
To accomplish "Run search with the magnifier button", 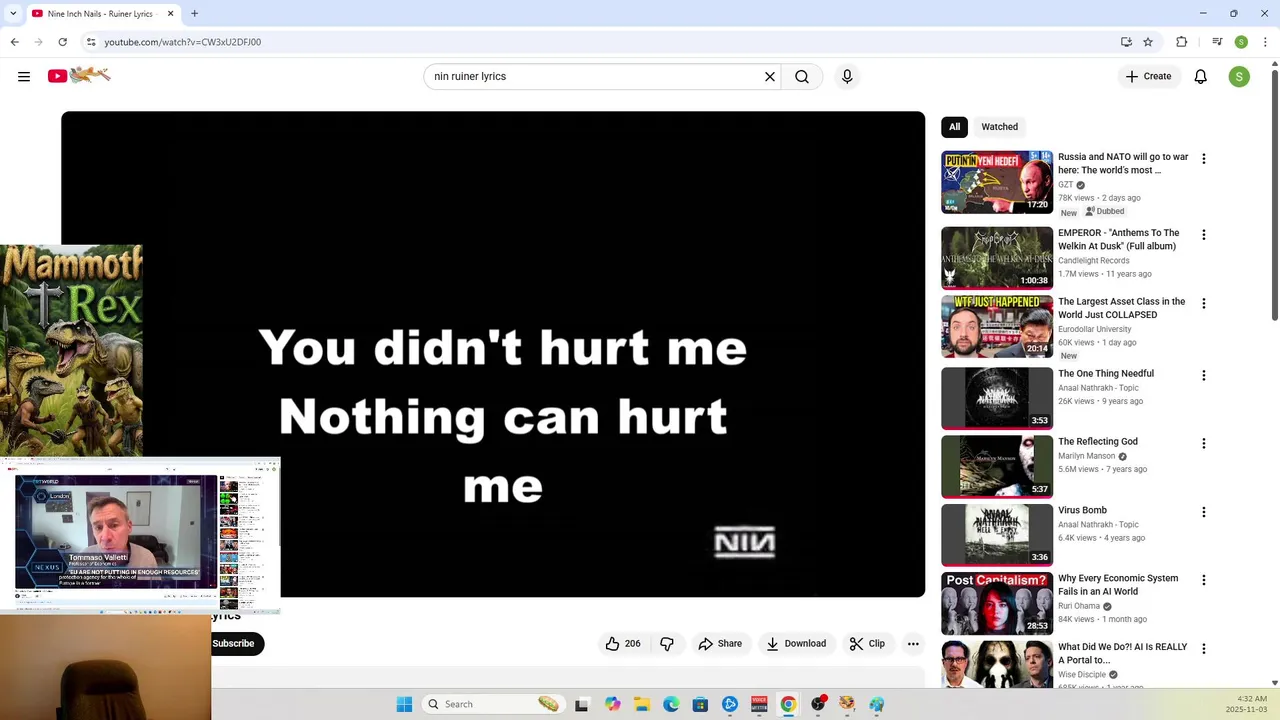I will pyautogui.click(x=802, y=76).
